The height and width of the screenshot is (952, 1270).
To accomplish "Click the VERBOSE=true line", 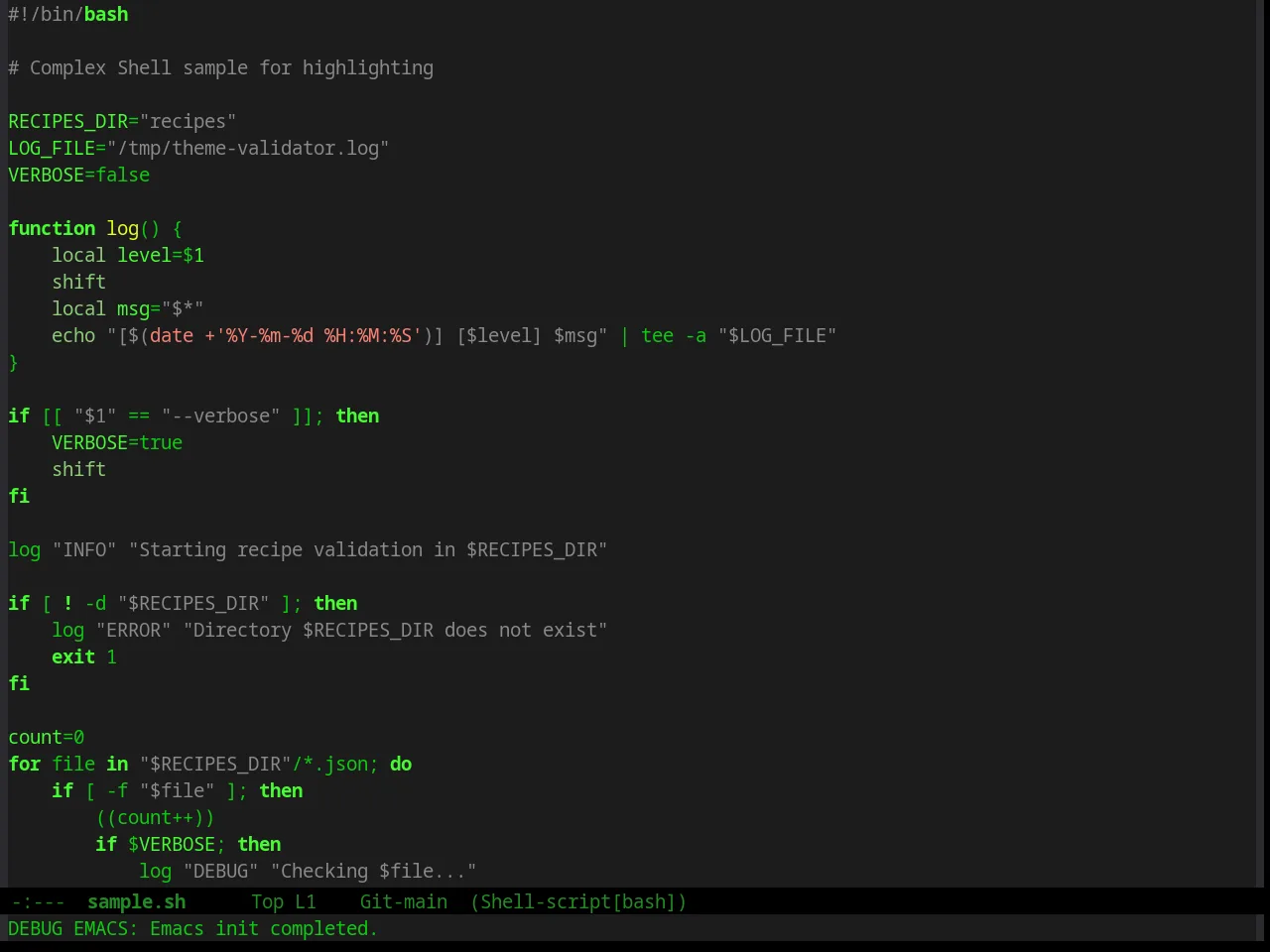I will click(117, 442).
